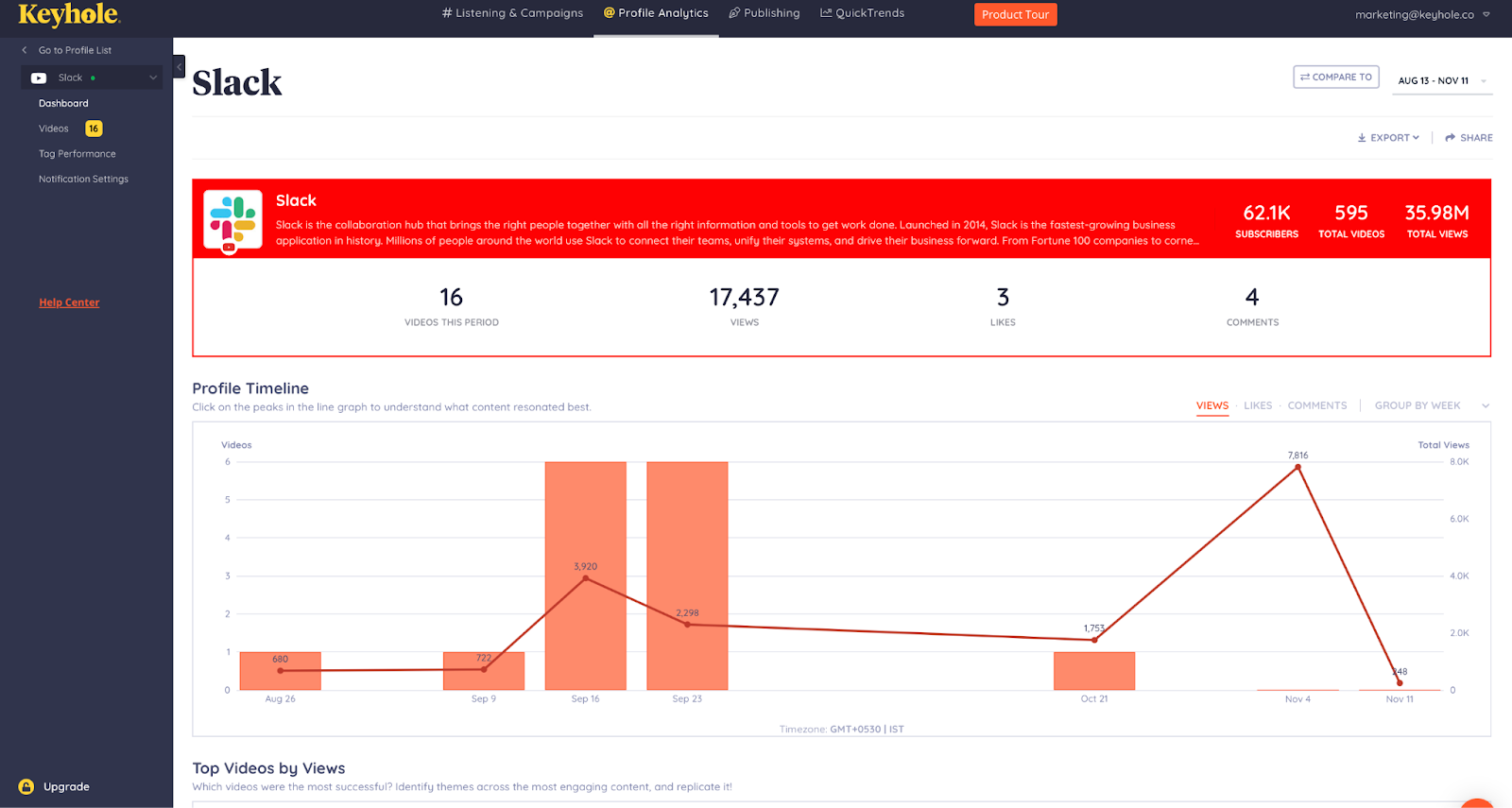Click the Share button

(1469, 138)
